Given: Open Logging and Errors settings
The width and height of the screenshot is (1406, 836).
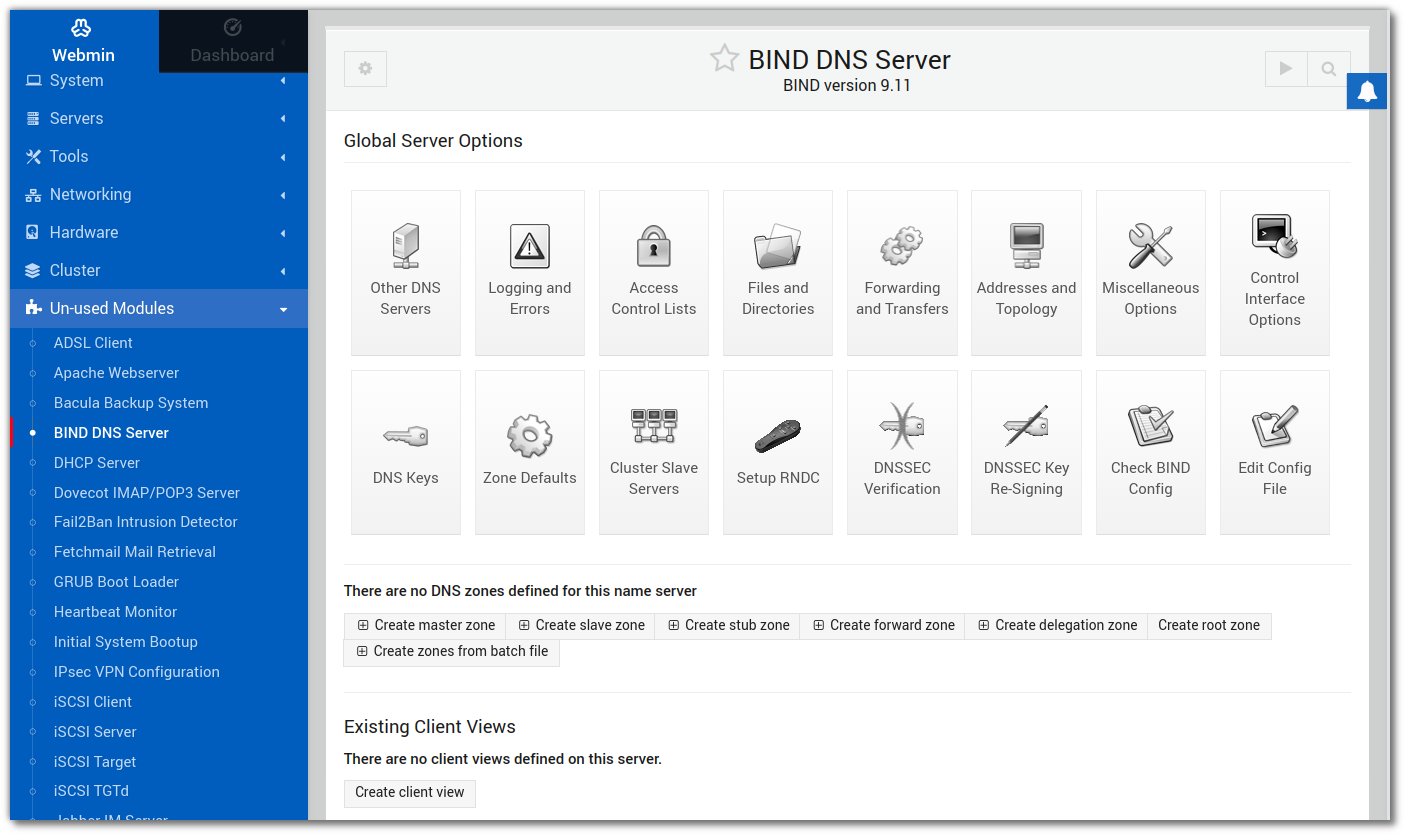Looking at the screenshot, I should point(529,272).
